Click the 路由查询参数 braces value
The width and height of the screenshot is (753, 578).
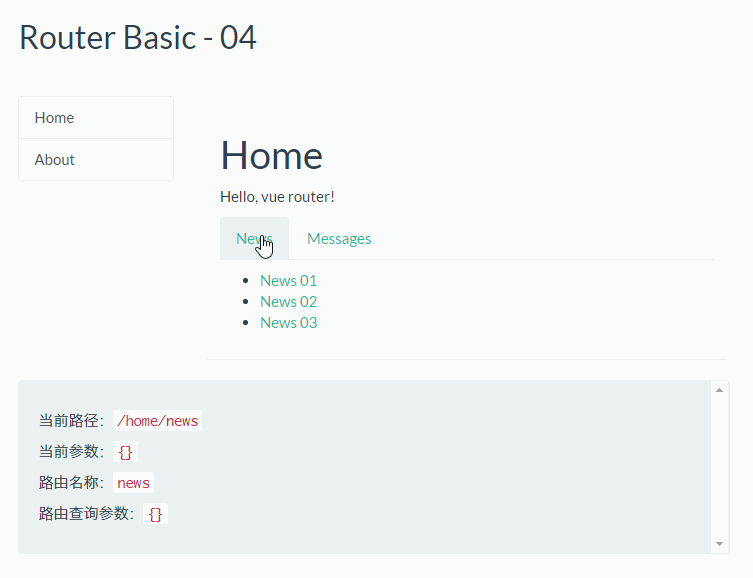tap(155, 514)
